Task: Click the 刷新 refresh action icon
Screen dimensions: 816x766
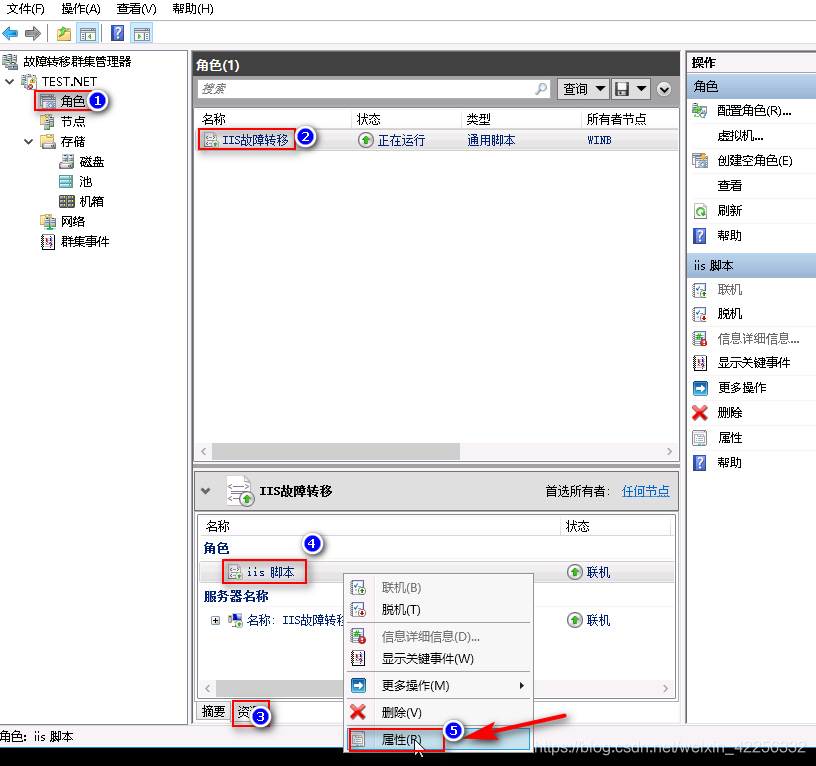Action: 700,211
